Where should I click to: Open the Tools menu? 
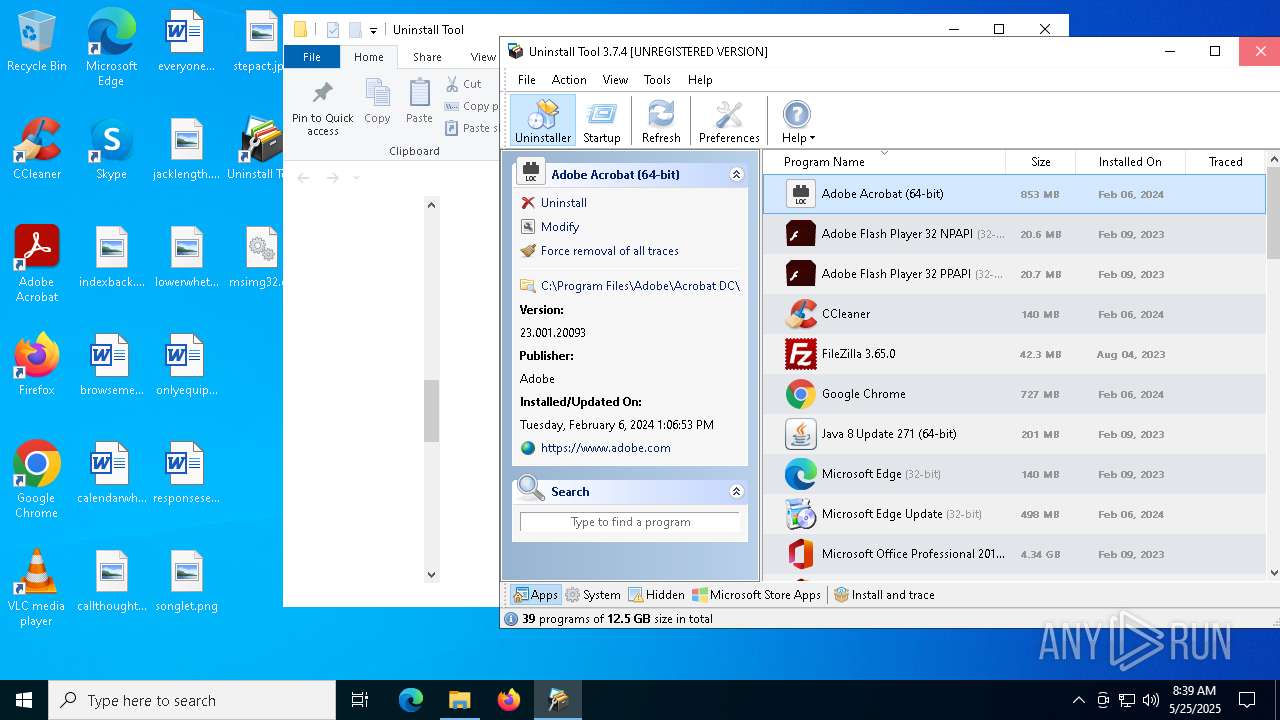pos(657,80)
